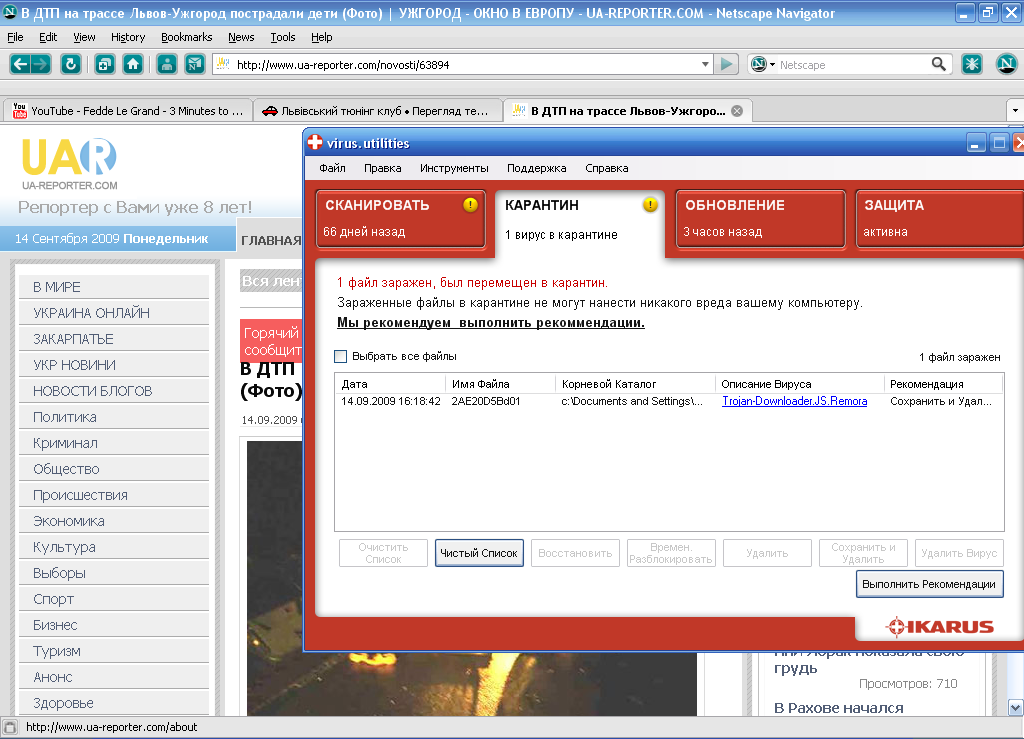Sort quarantine list by Имя Файла column
This screenshot has height=739, width=1024.
(x=500, y=384)
